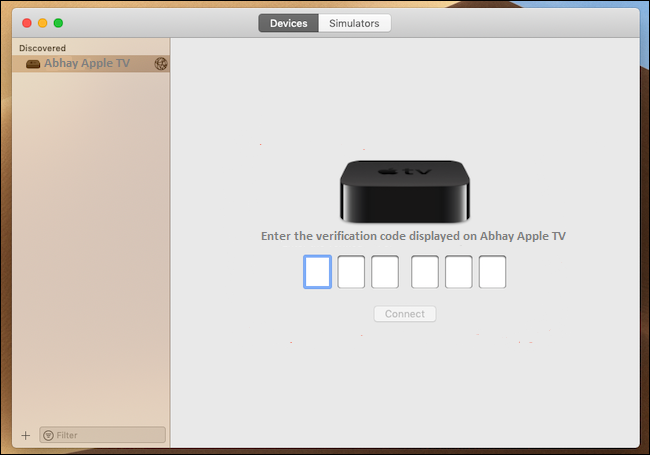Close the window with red button
The image size is (650, 455).
pyautogui.click(x=27, y=23)
